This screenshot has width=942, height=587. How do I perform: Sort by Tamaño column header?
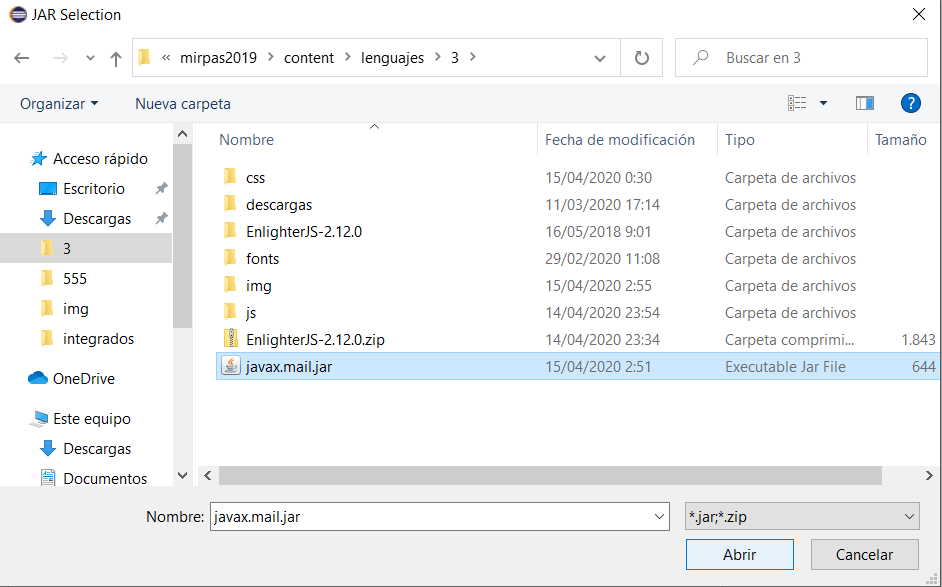tap(901, 139)
